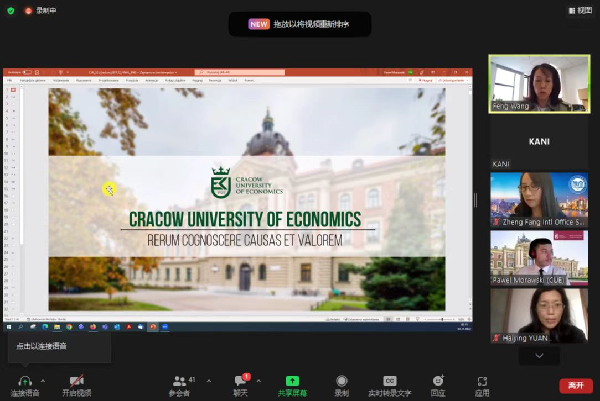
Task: Switch to Reading view icon in status bar
Action: pyautogui.click(x=408, y=319)
